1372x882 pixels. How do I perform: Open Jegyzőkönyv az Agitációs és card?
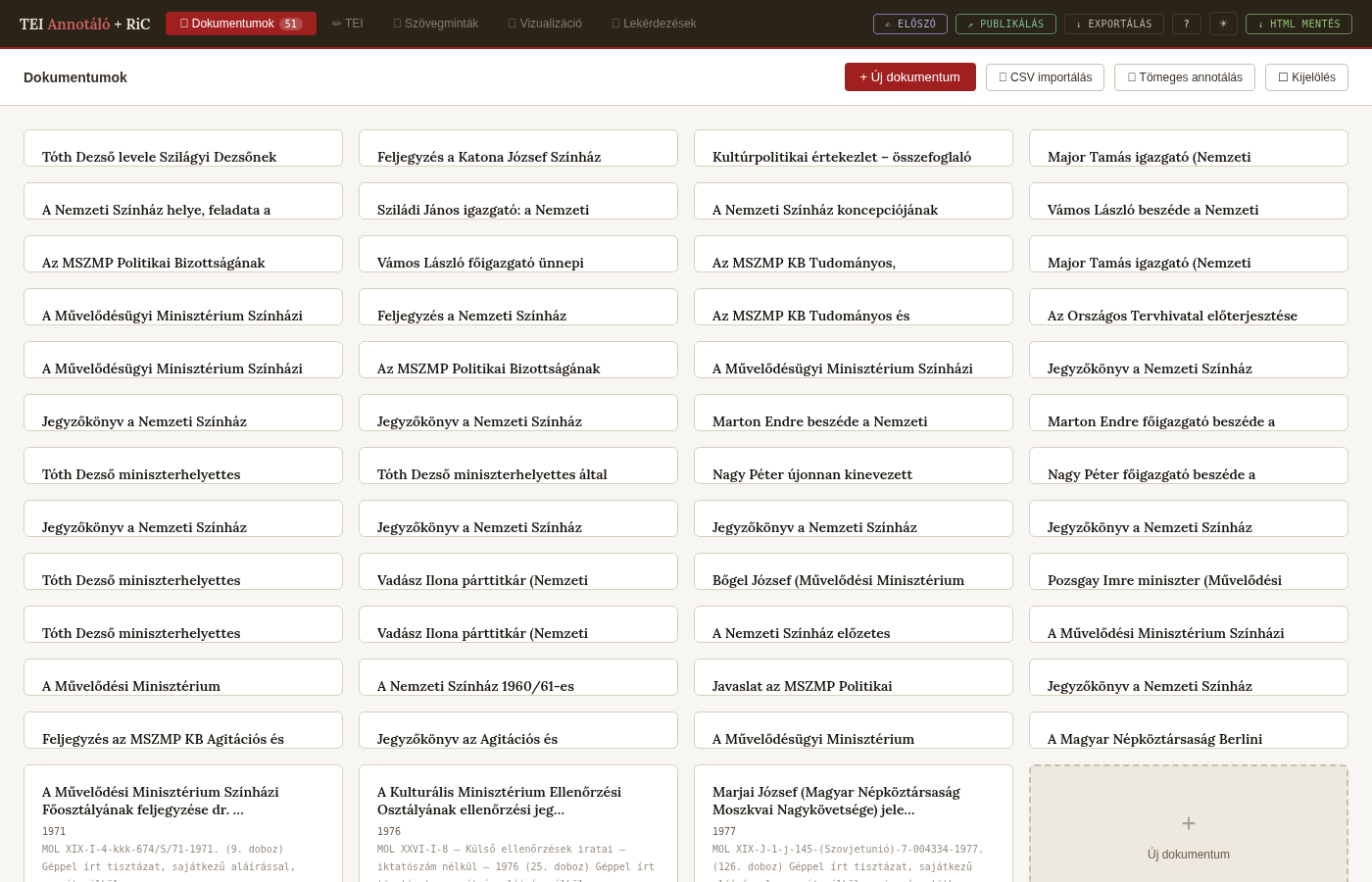click(x=518, y=730)
